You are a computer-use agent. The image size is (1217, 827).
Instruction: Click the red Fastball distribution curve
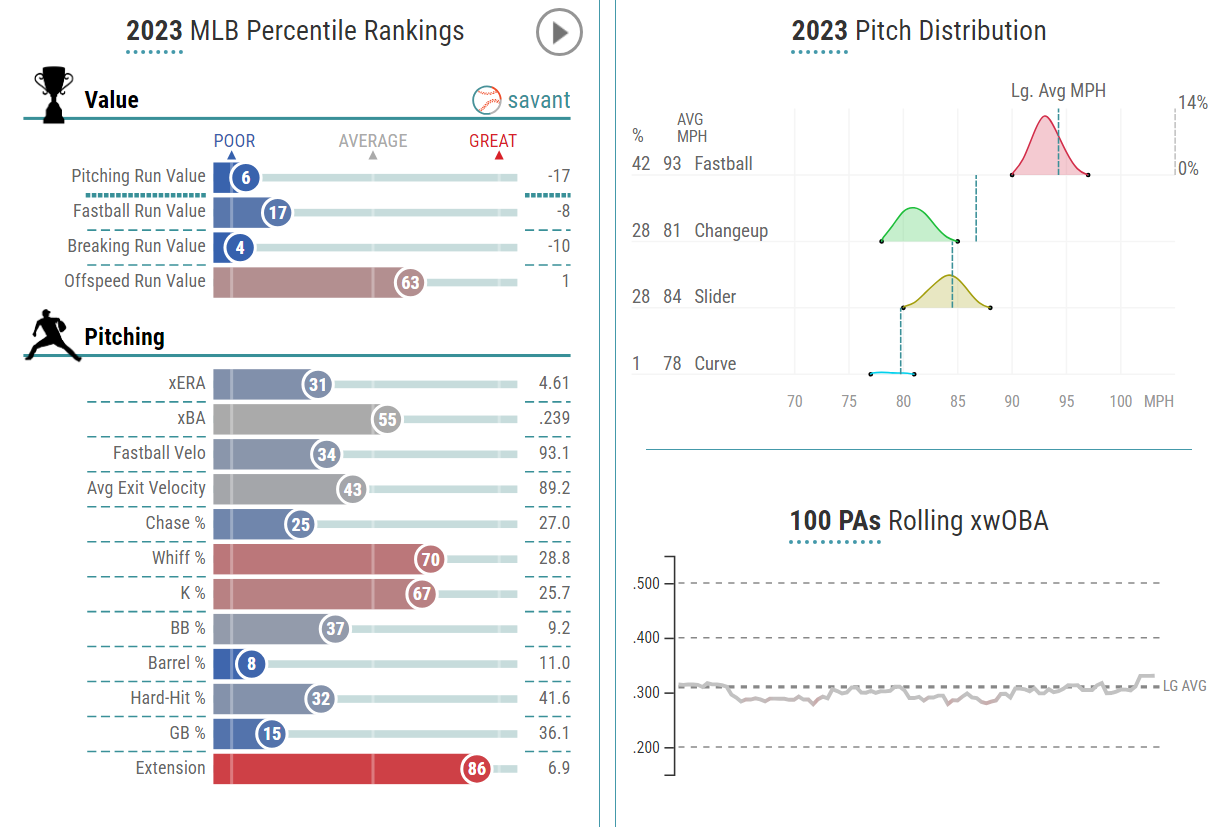click(x=1046, y=150)
